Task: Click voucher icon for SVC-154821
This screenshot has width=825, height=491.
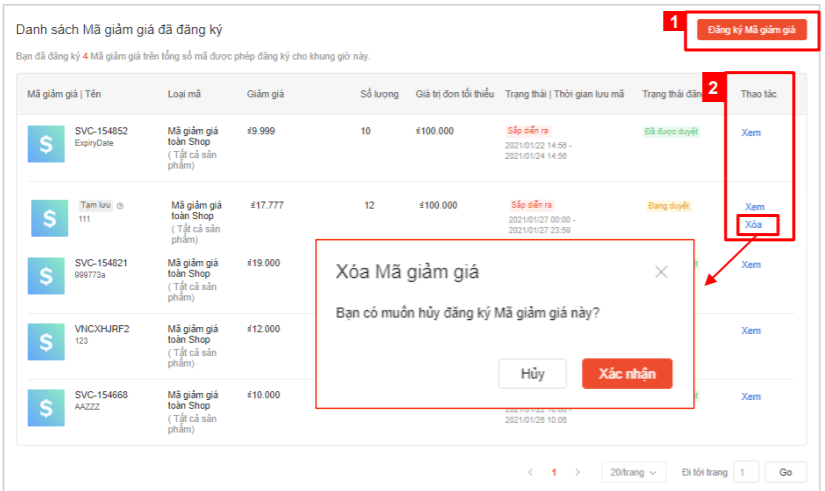Action: click(x=46, y=276)
